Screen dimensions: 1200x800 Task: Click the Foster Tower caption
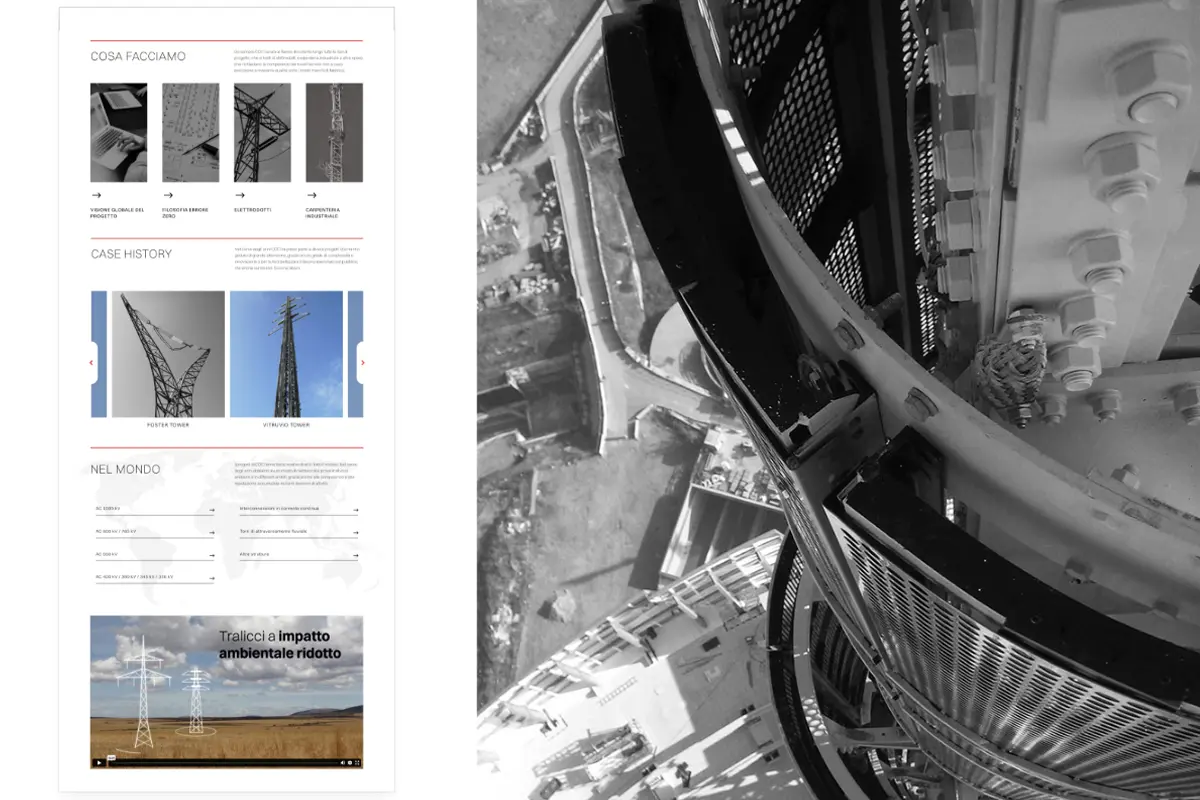[x=168, y=425]
